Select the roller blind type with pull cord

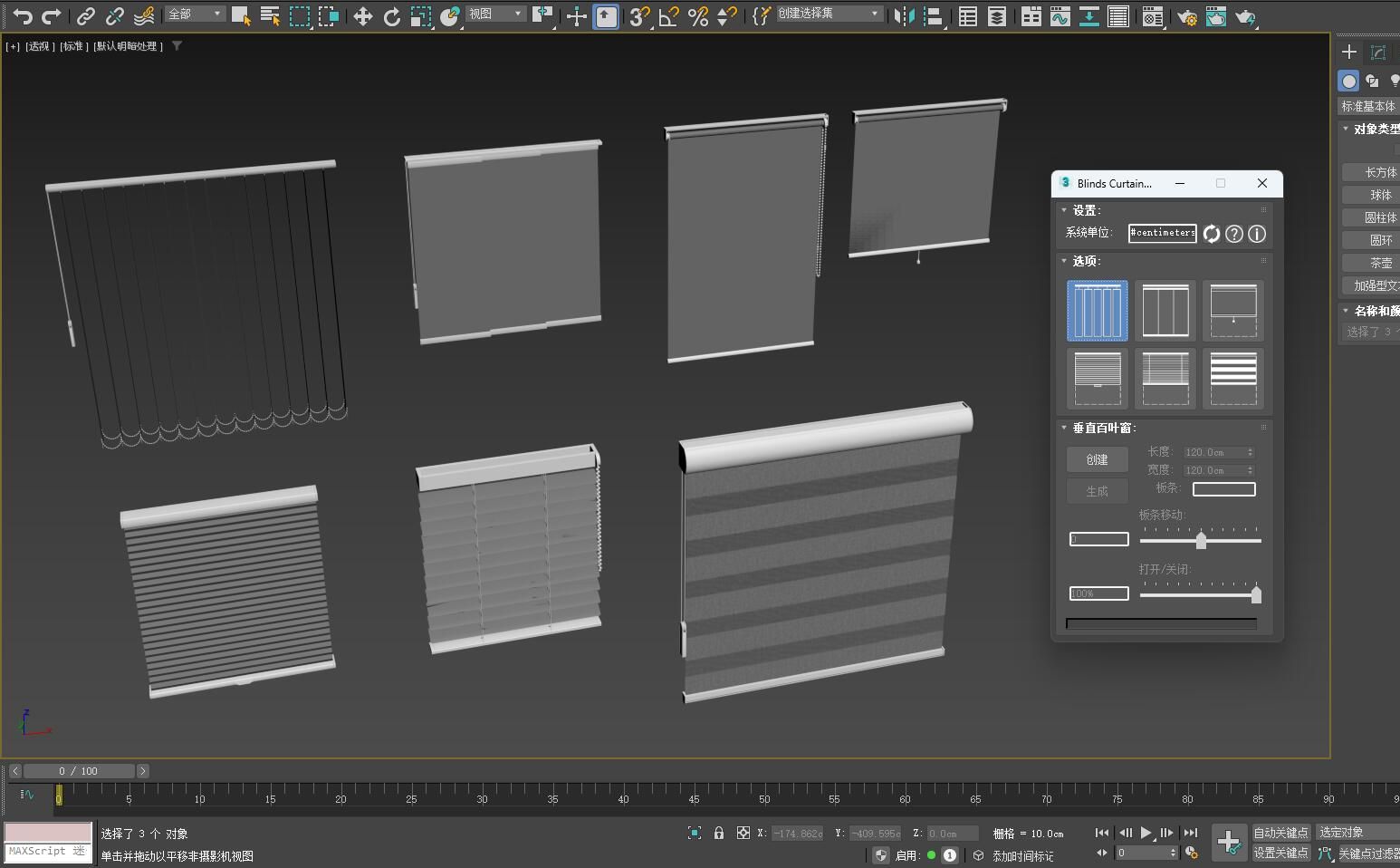coord(1233,311)
